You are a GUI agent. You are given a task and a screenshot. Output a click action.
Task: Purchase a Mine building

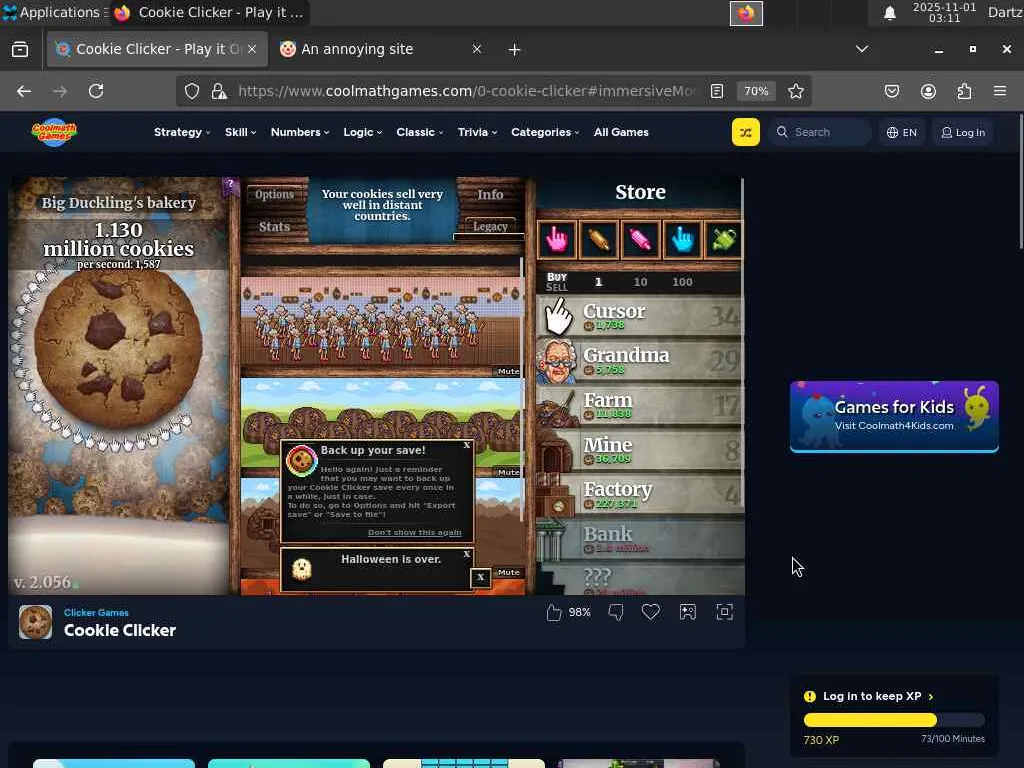[639, 450]
